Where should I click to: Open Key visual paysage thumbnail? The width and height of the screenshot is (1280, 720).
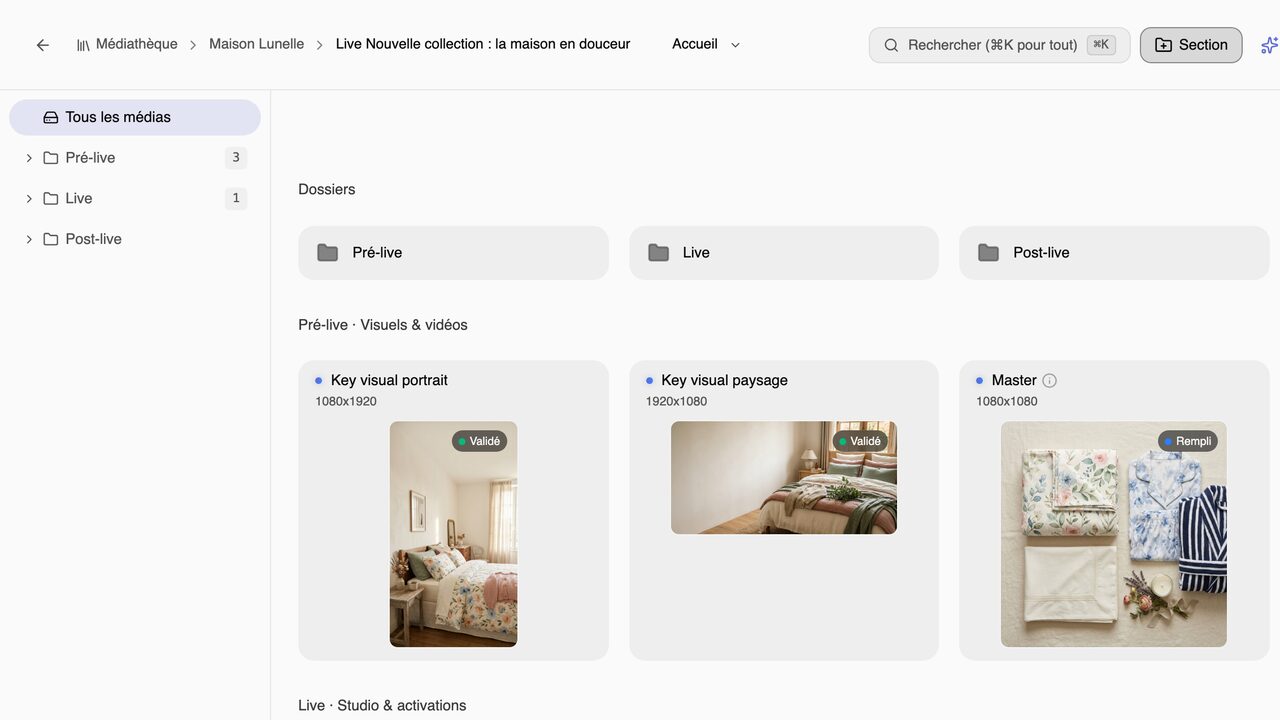coord(784,477)
